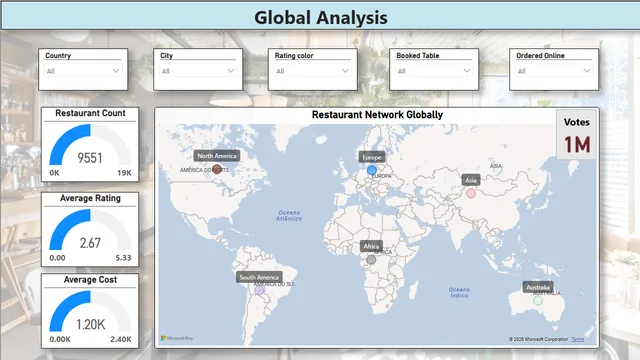Click the 'Australia' map label
This screenshot has height=360, width=640.
point(538,287)
